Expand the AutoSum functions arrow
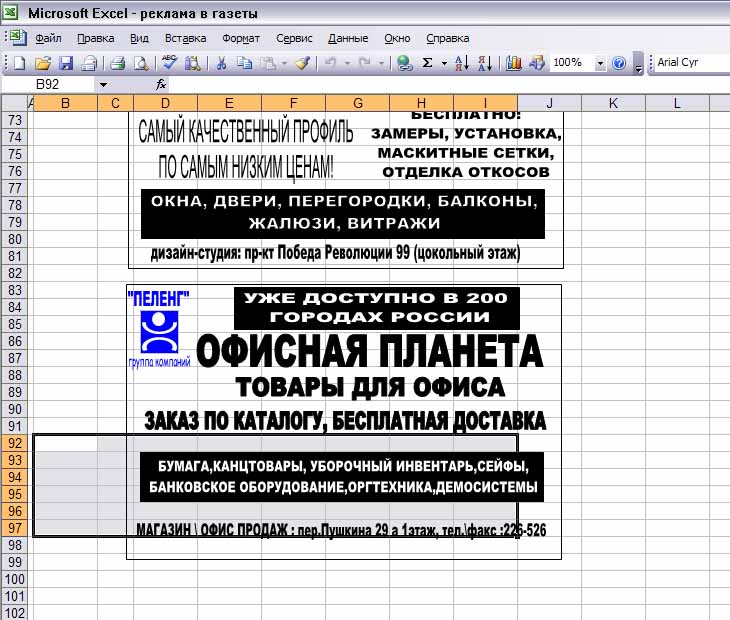The height and width of the screenshot is (620, 730). point(444,63)
